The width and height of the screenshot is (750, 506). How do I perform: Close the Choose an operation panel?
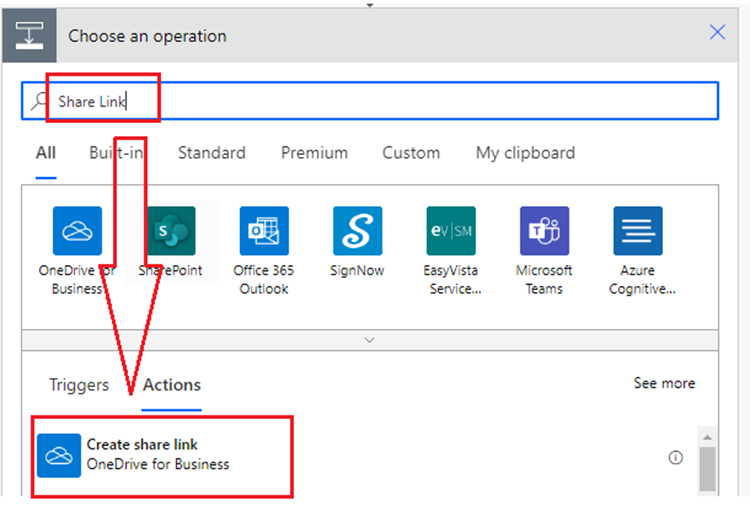pos(717,32)
